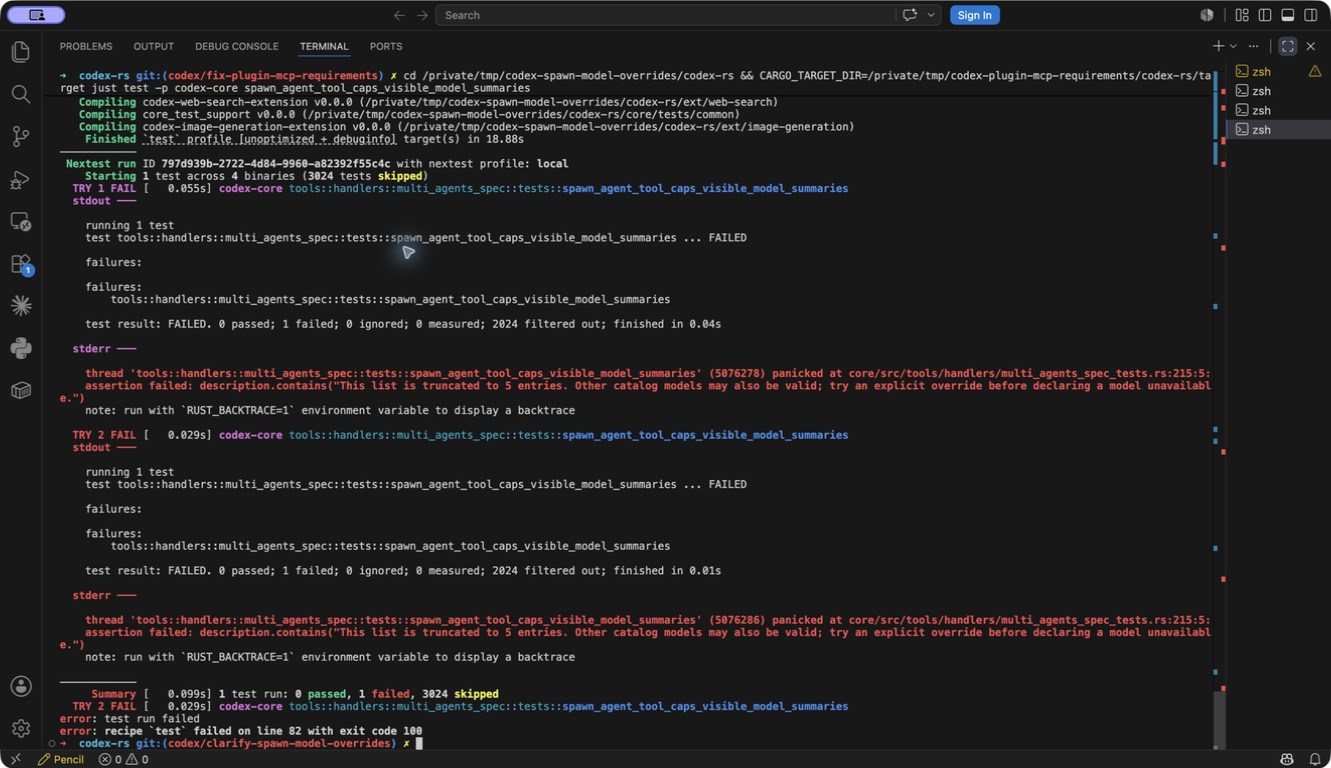Open the chat icon beside search

(x=909, y=15)
